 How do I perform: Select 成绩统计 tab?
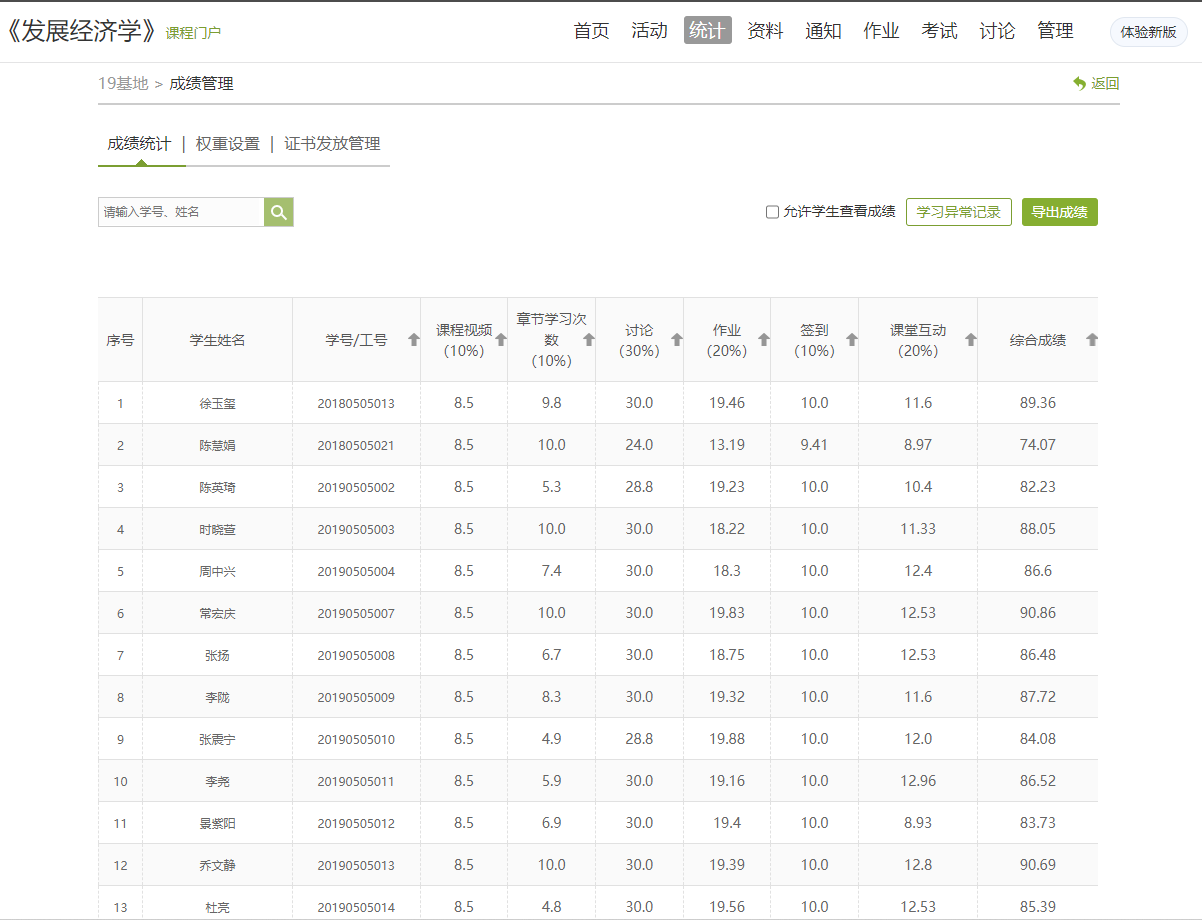(139, 144)
